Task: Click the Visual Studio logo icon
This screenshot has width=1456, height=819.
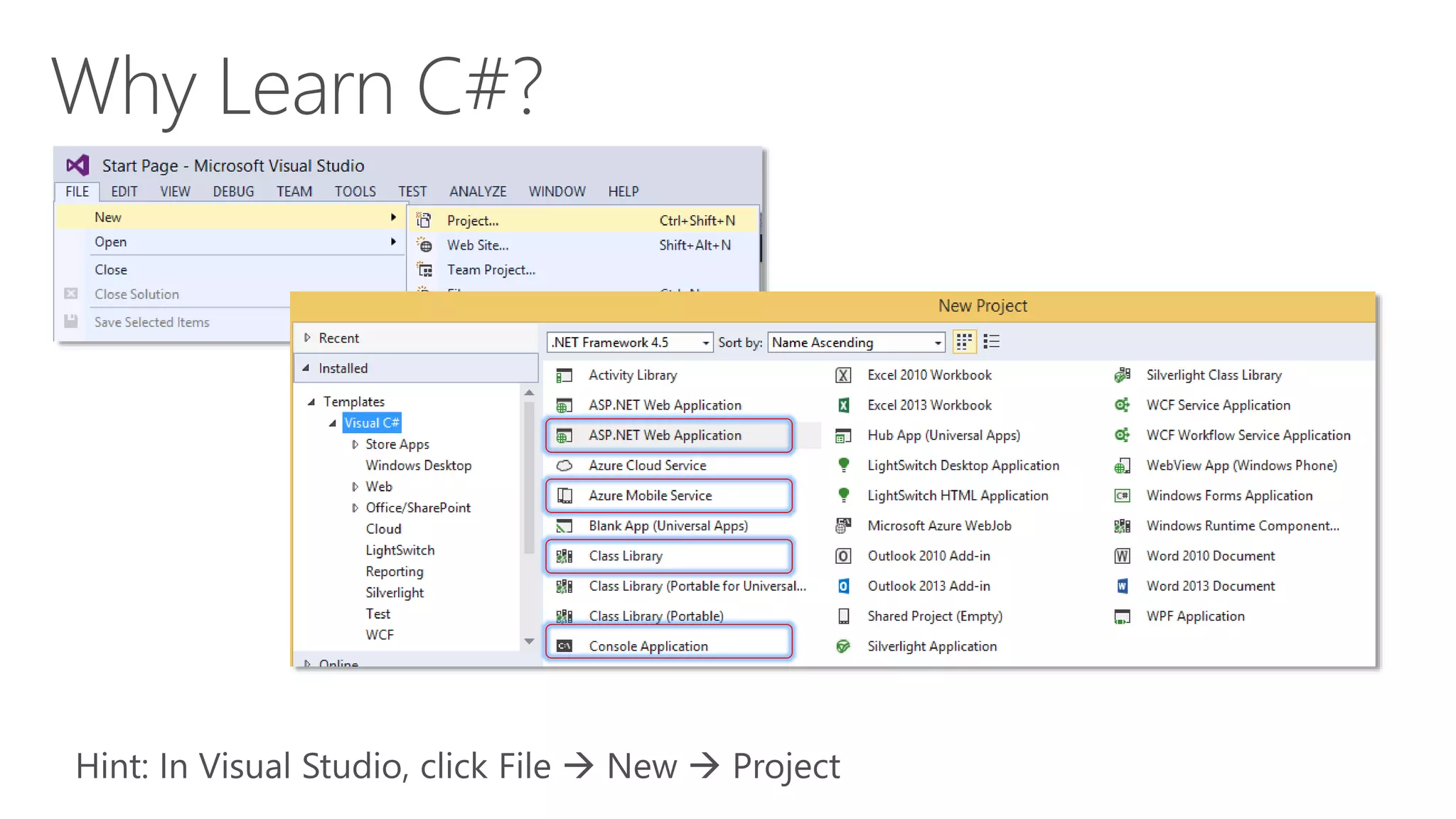Action: click(x=77, y=166)
